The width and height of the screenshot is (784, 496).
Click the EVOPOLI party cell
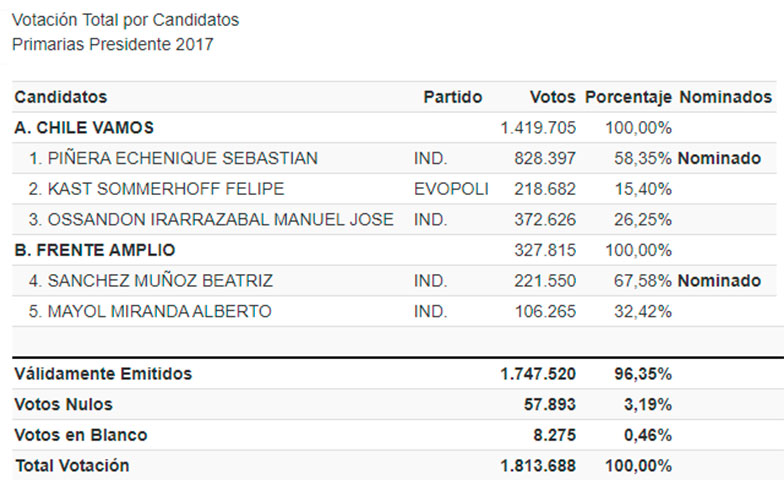[447, 189]
